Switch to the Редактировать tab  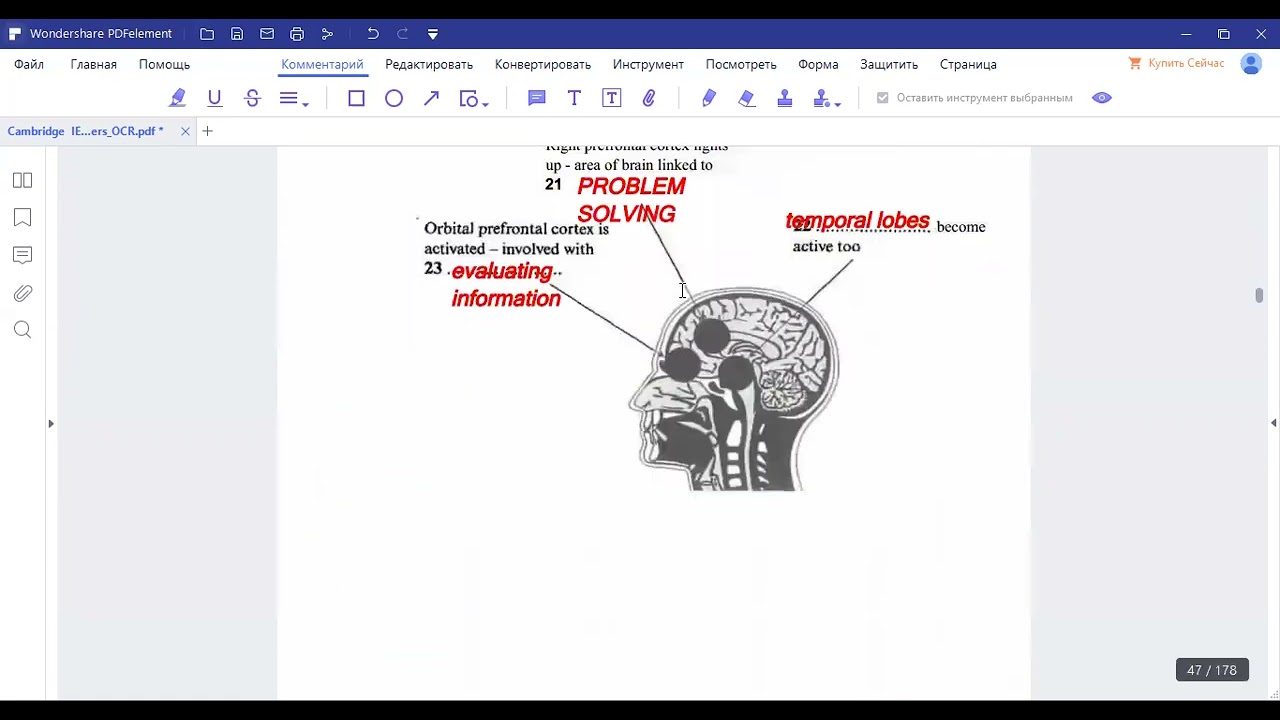point(429,64)
